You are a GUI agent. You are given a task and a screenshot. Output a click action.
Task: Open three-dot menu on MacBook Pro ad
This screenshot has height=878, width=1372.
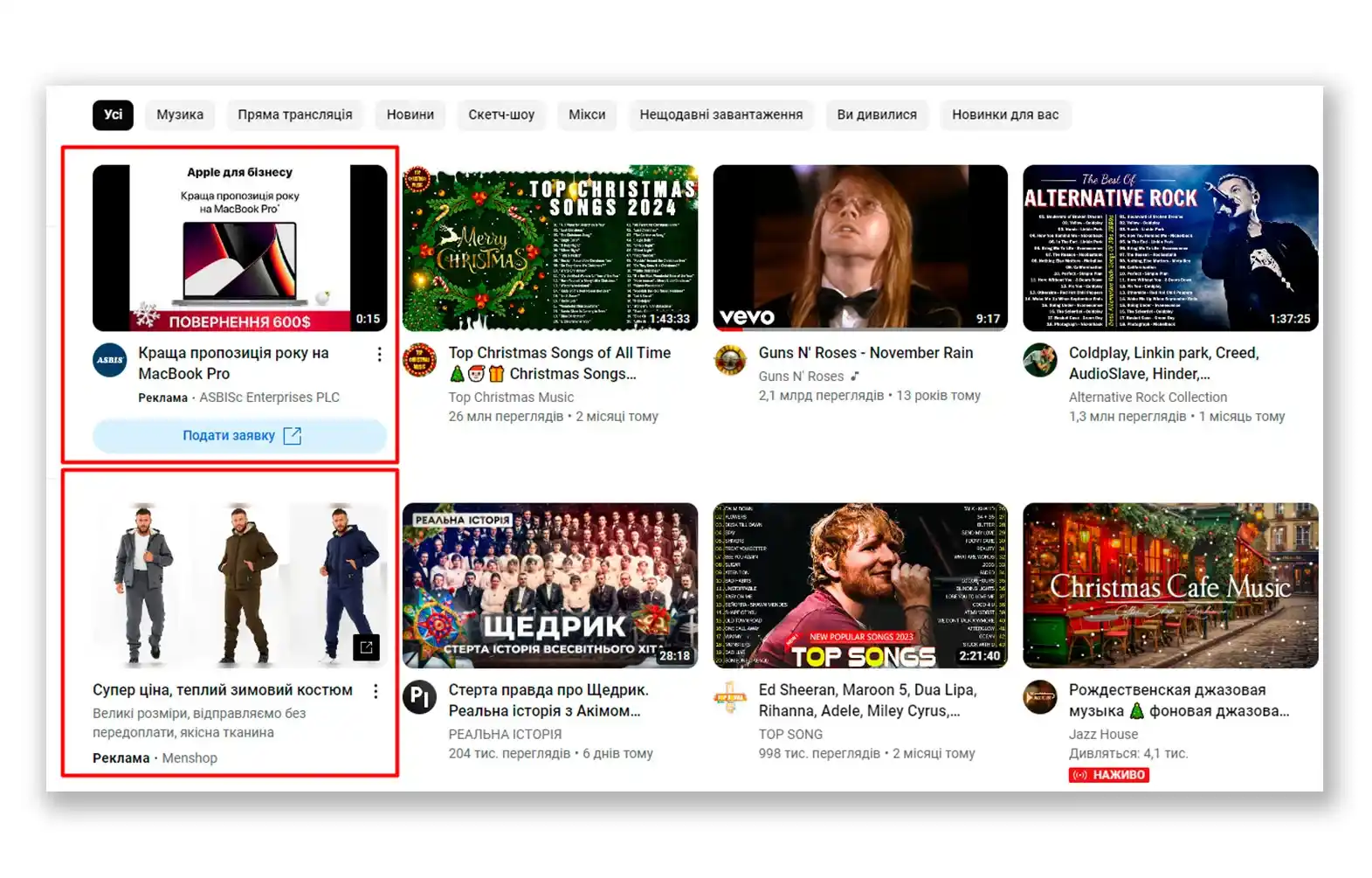point(379,354)
